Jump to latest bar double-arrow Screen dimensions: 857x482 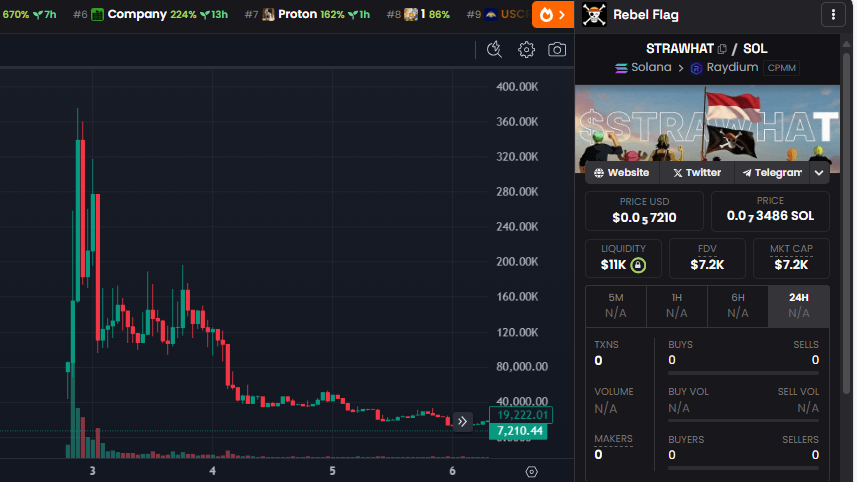coord(462,421)
